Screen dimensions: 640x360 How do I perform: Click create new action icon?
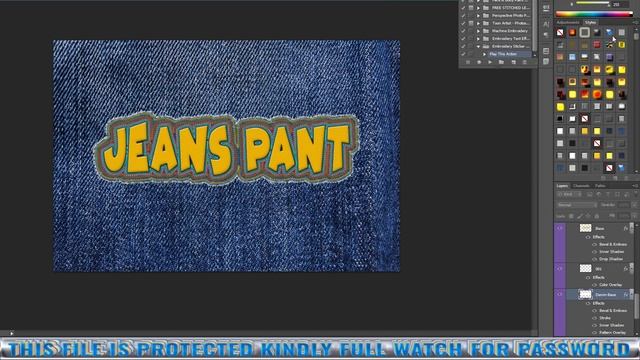[x=513, y=62]
